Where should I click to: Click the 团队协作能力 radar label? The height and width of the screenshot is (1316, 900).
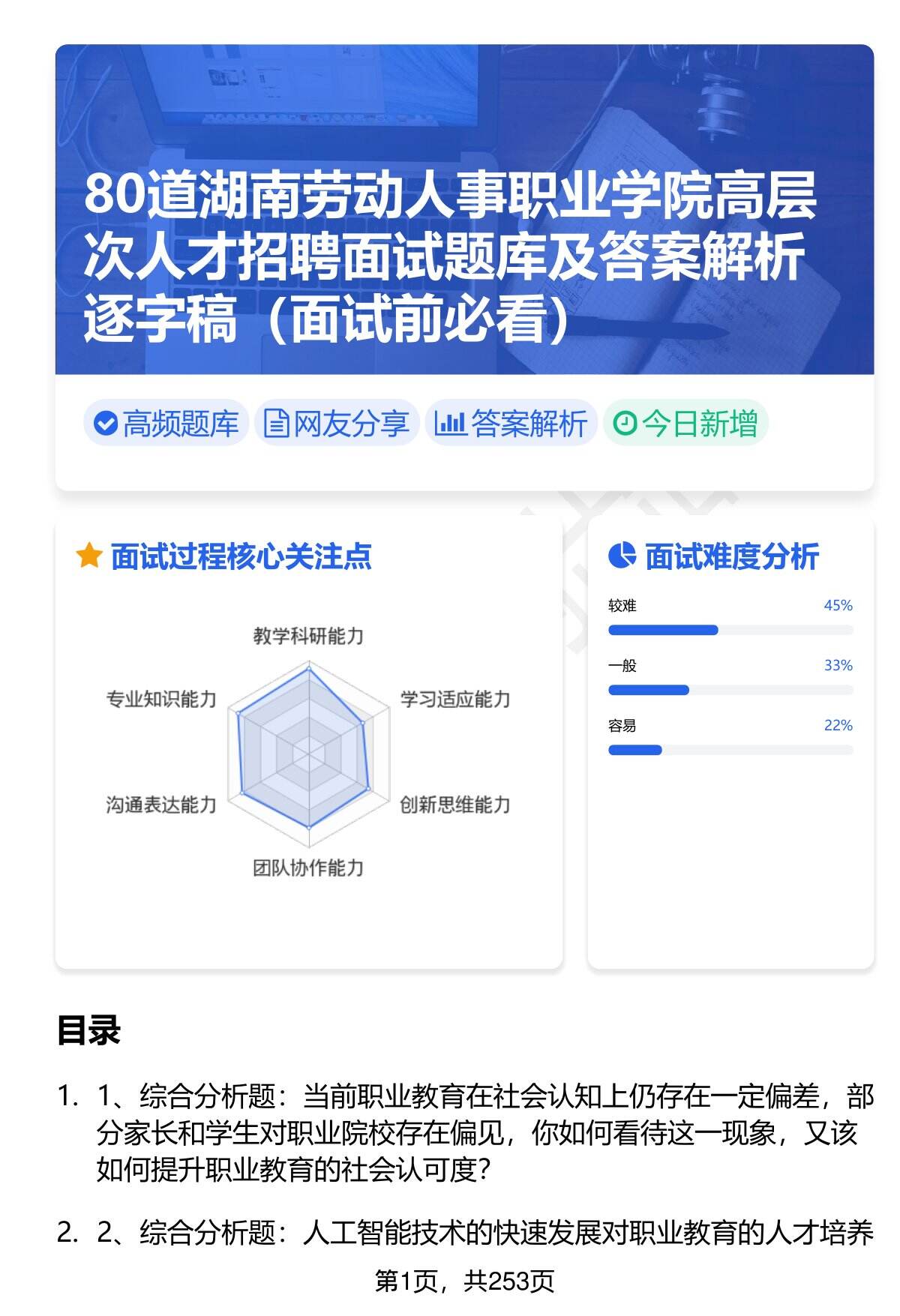click(x=308, y=868)
